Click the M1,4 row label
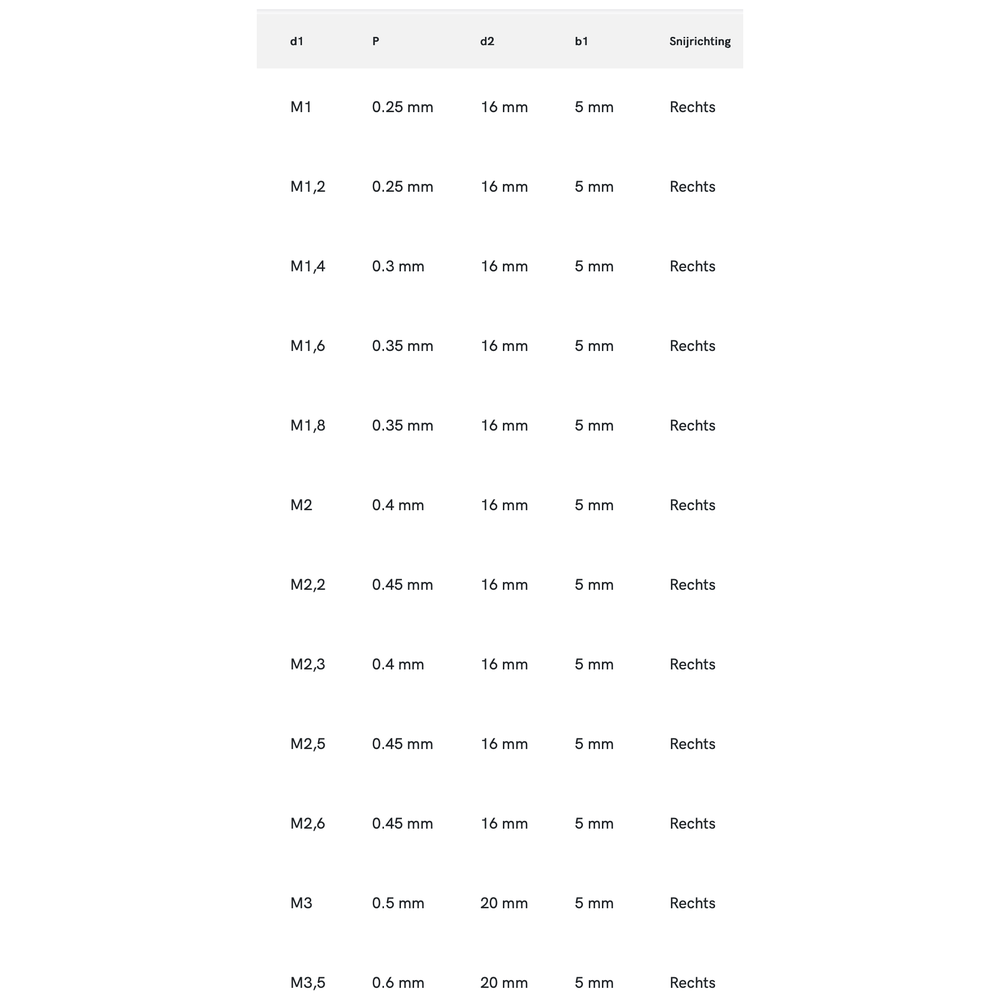Screen dimensions: 1000x1000 pyautogui.click(x=308, y=266)
